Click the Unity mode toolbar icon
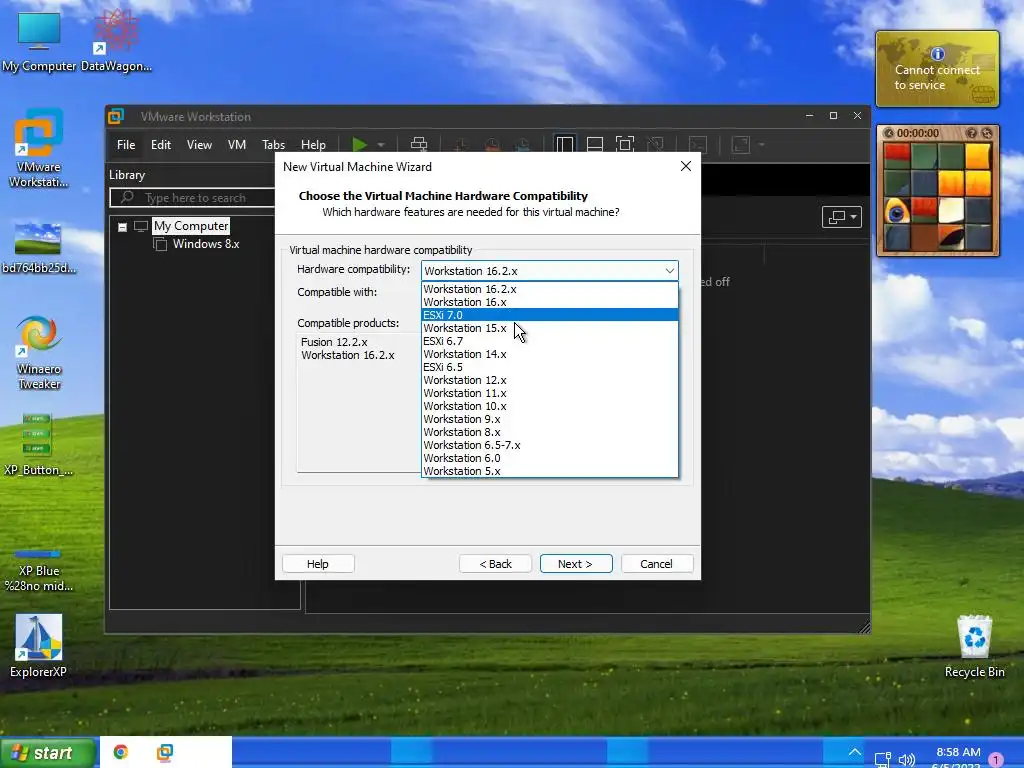The height and width of the screenshot is (768, 1024). (655, 144)
